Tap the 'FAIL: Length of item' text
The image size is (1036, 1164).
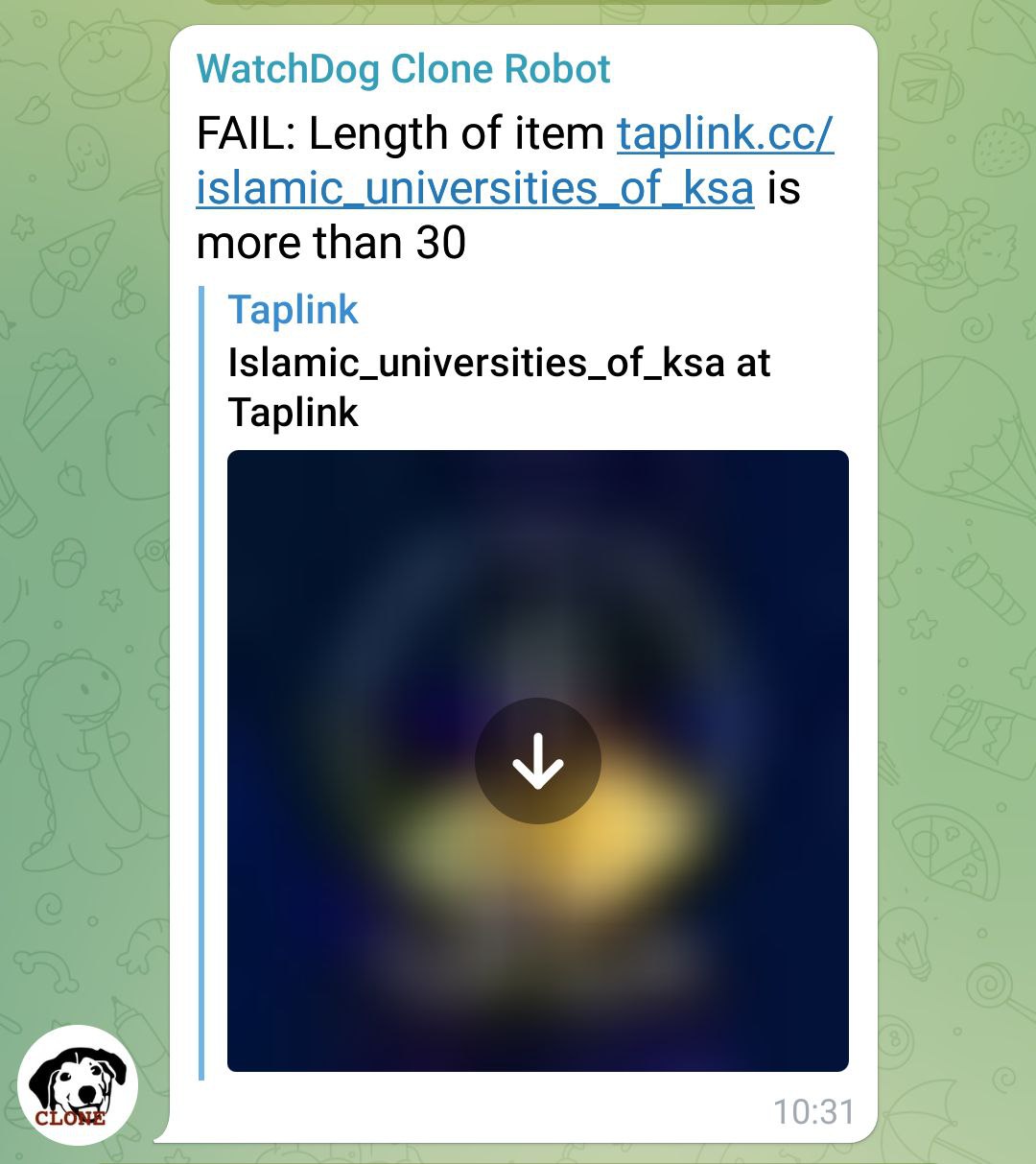[400, 133]
